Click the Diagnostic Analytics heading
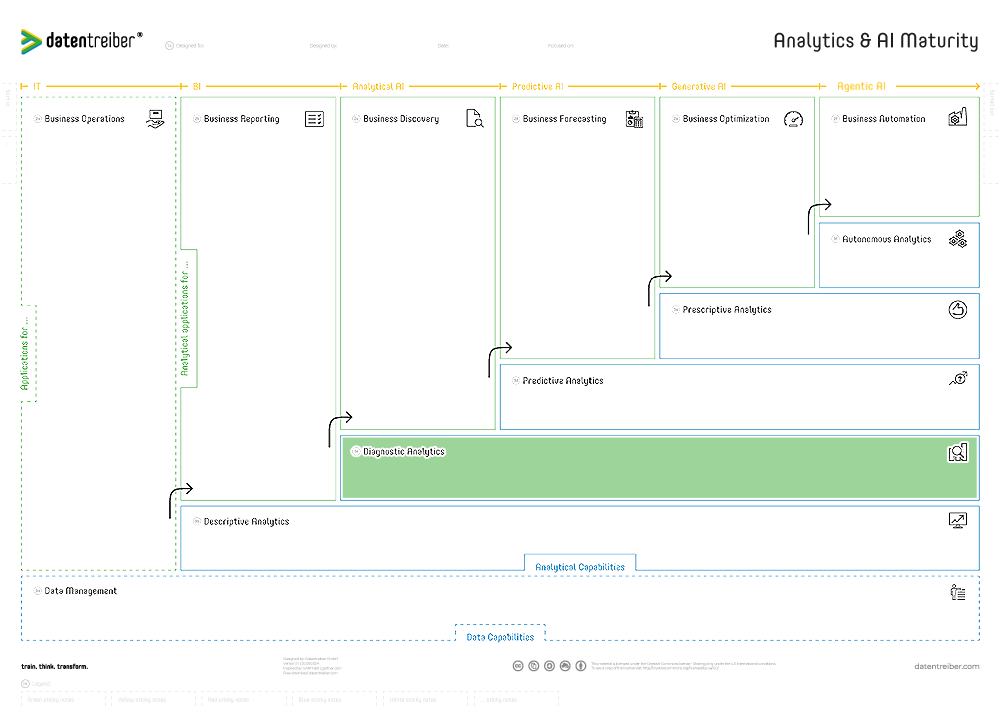Viewport: 1000px width, 707px height. pyautogui.click(x=404, y=451)
